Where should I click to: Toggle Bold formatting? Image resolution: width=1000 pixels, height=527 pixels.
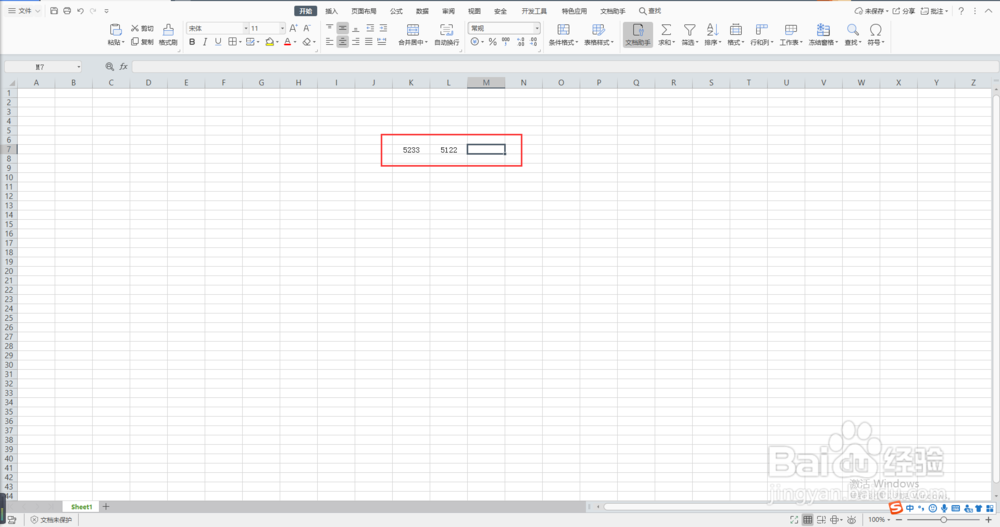coord(192,41)
